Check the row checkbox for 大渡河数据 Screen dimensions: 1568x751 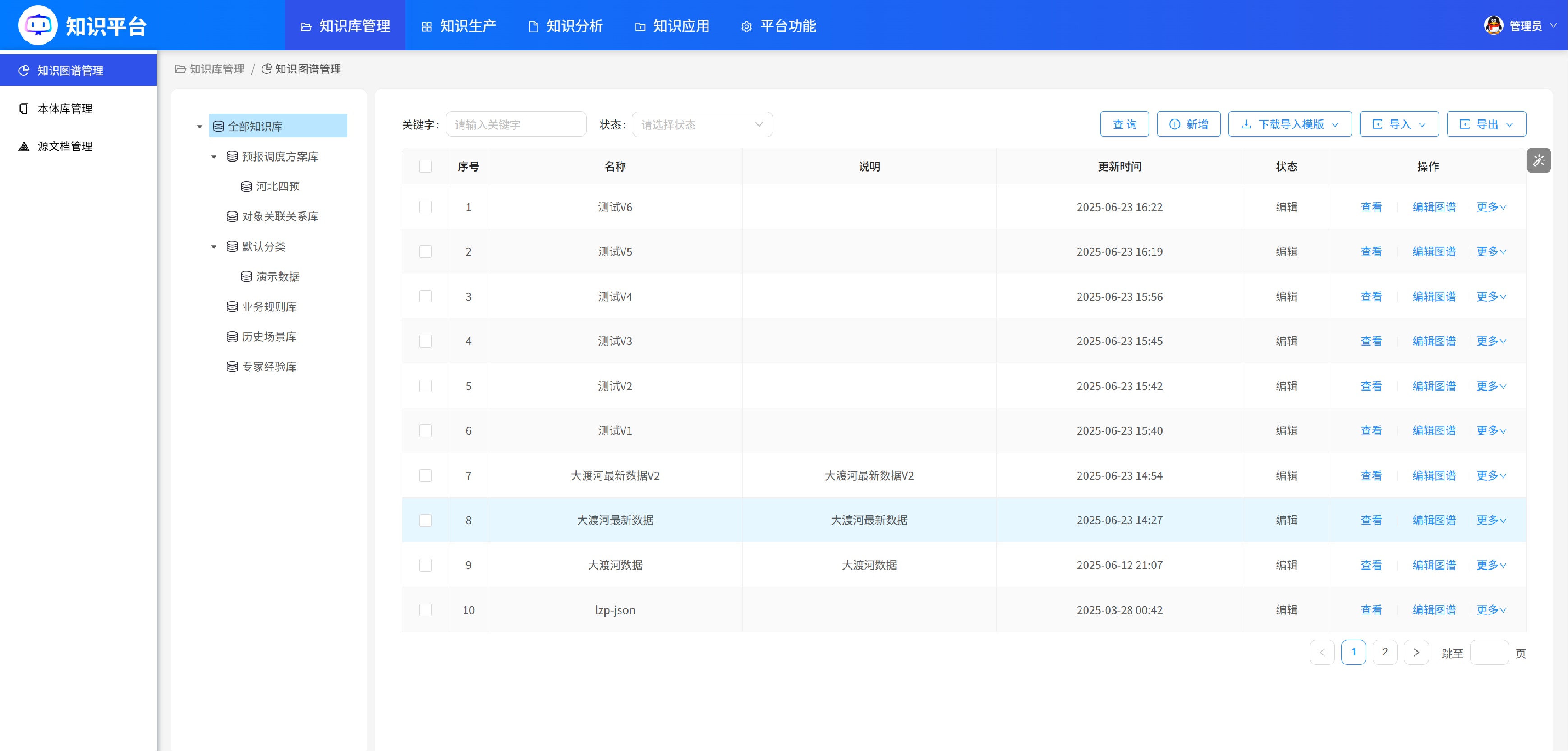[x=425, y=565]
